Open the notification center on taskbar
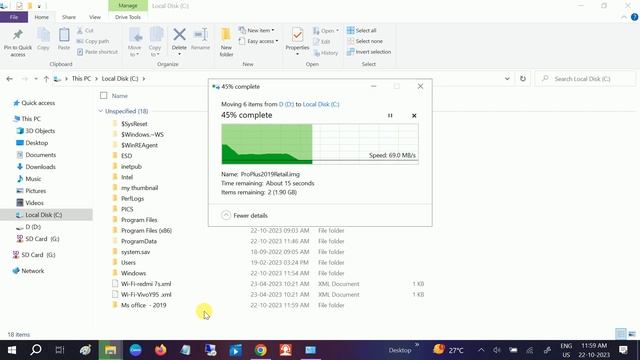This screenshot has width=640, height=360. point(623,350)
